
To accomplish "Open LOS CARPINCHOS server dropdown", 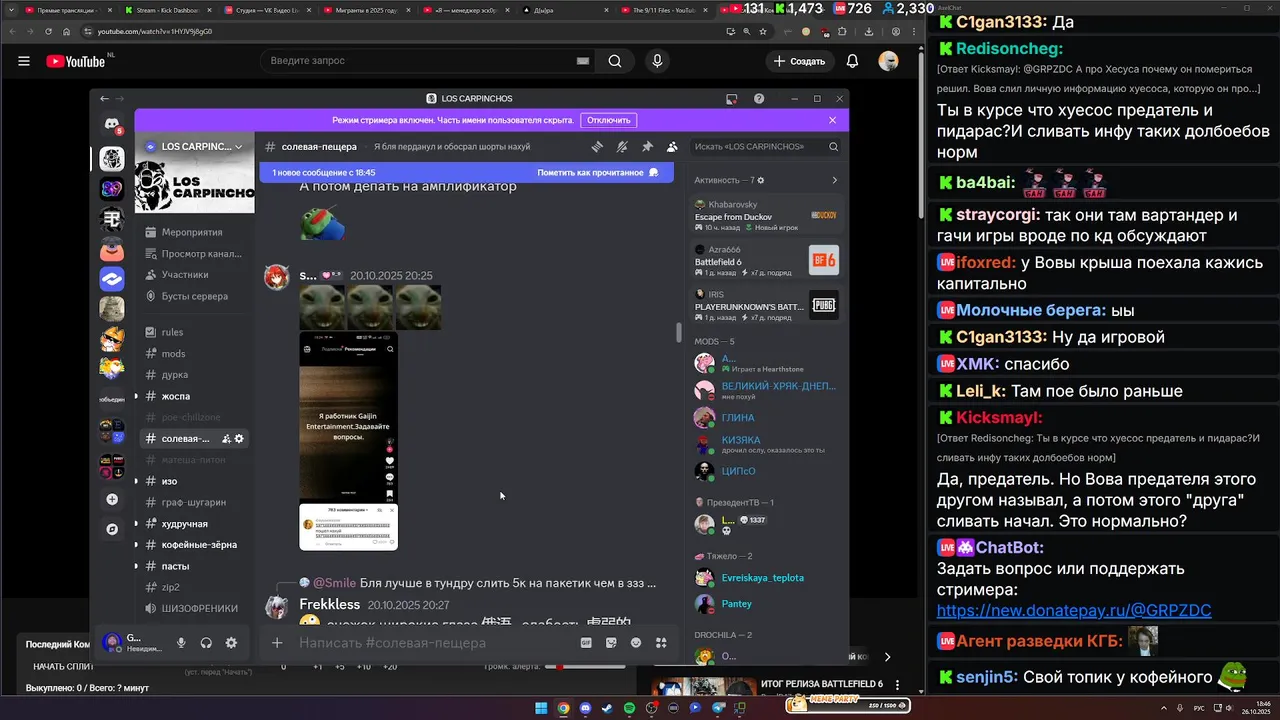I will click(195, 146).
